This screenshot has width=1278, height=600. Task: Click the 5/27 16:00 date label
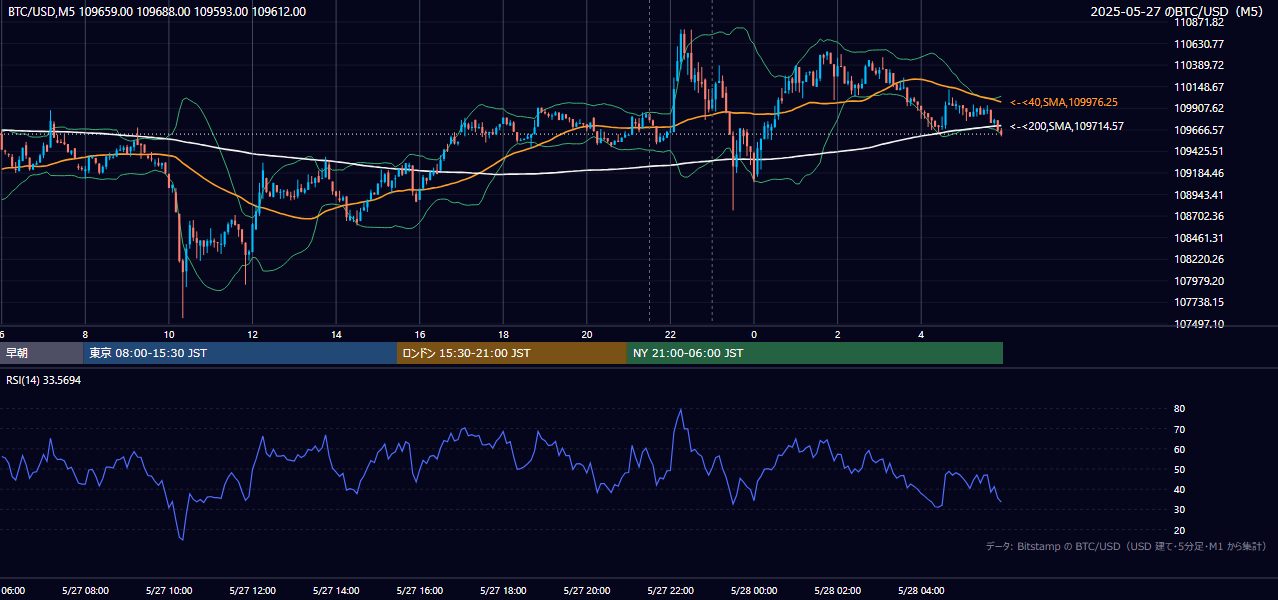pyautogui.click(x=420, y=591)
